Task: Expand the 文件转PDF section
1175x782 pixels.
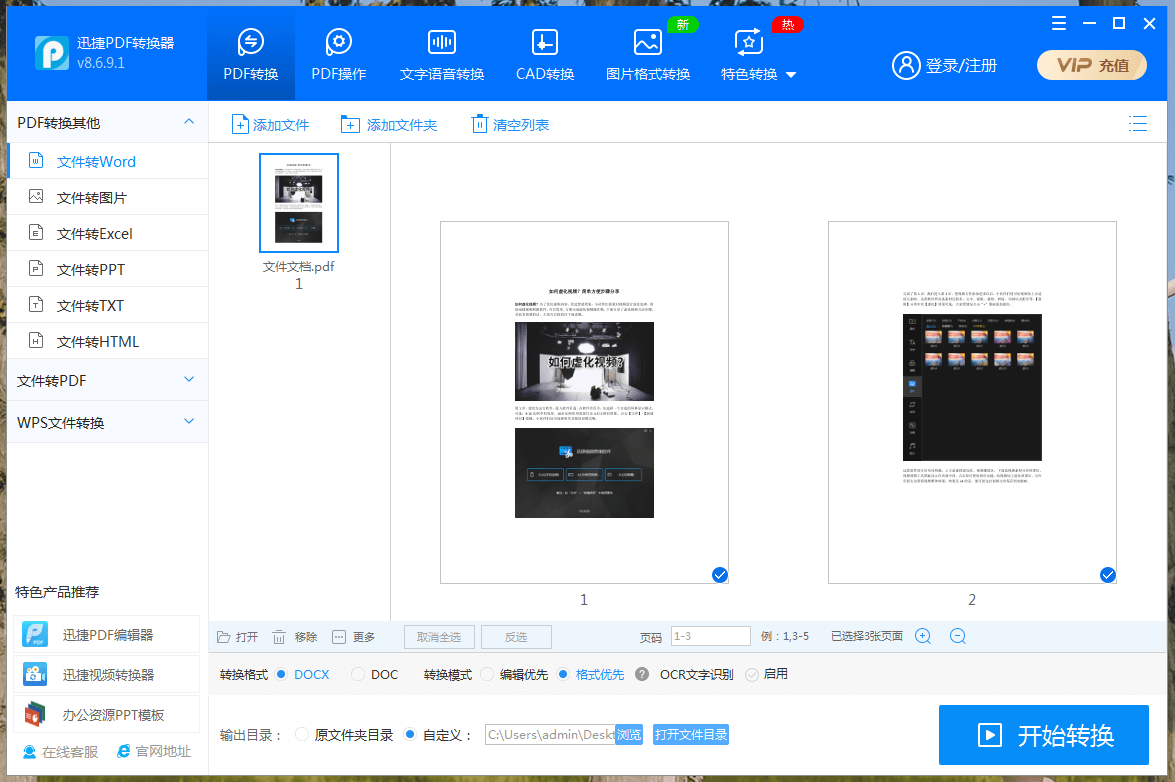Action: pyautogui.click(x=107, y=380)
